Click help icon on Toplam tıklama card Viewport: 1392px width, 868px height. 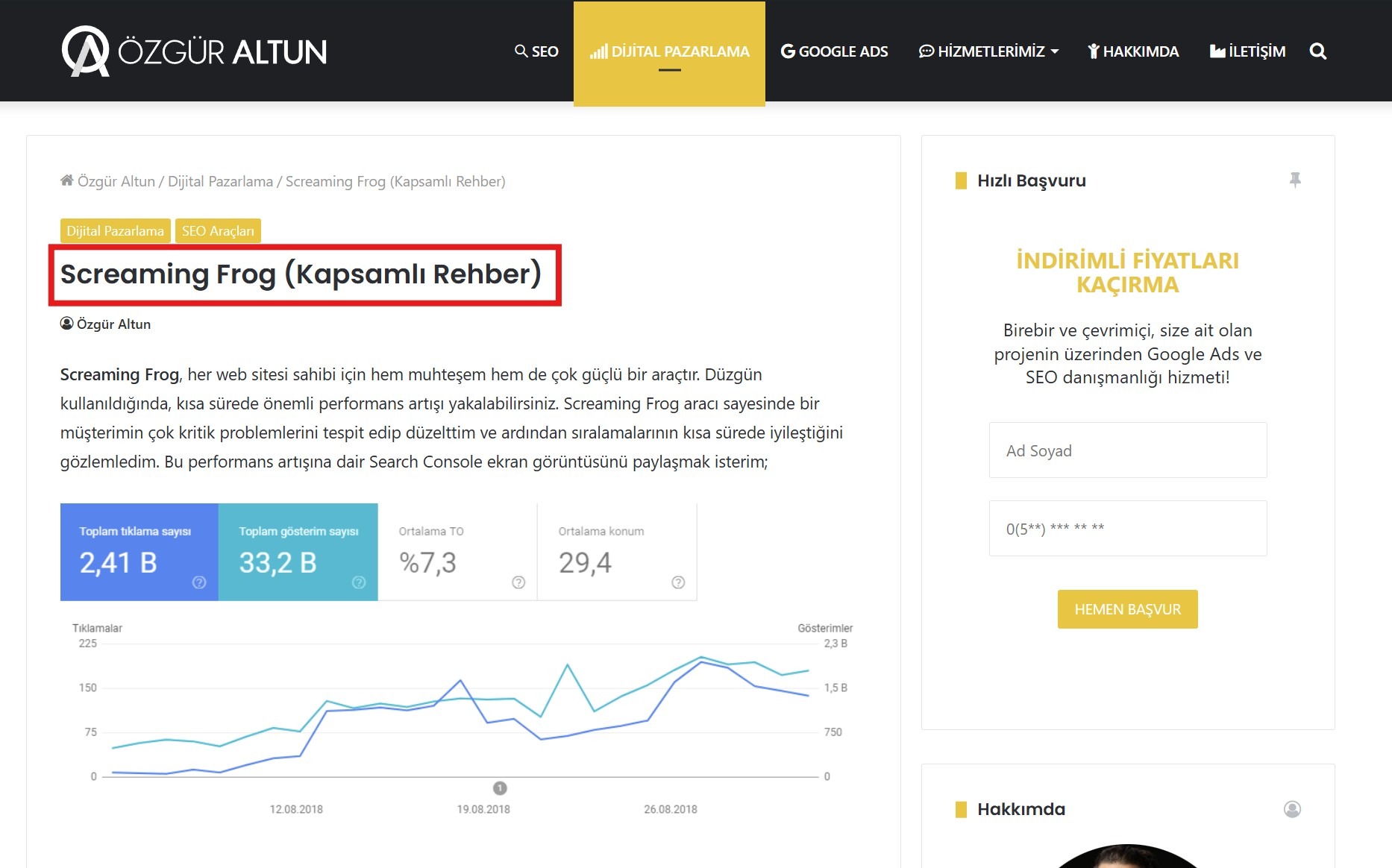point(199,582)
